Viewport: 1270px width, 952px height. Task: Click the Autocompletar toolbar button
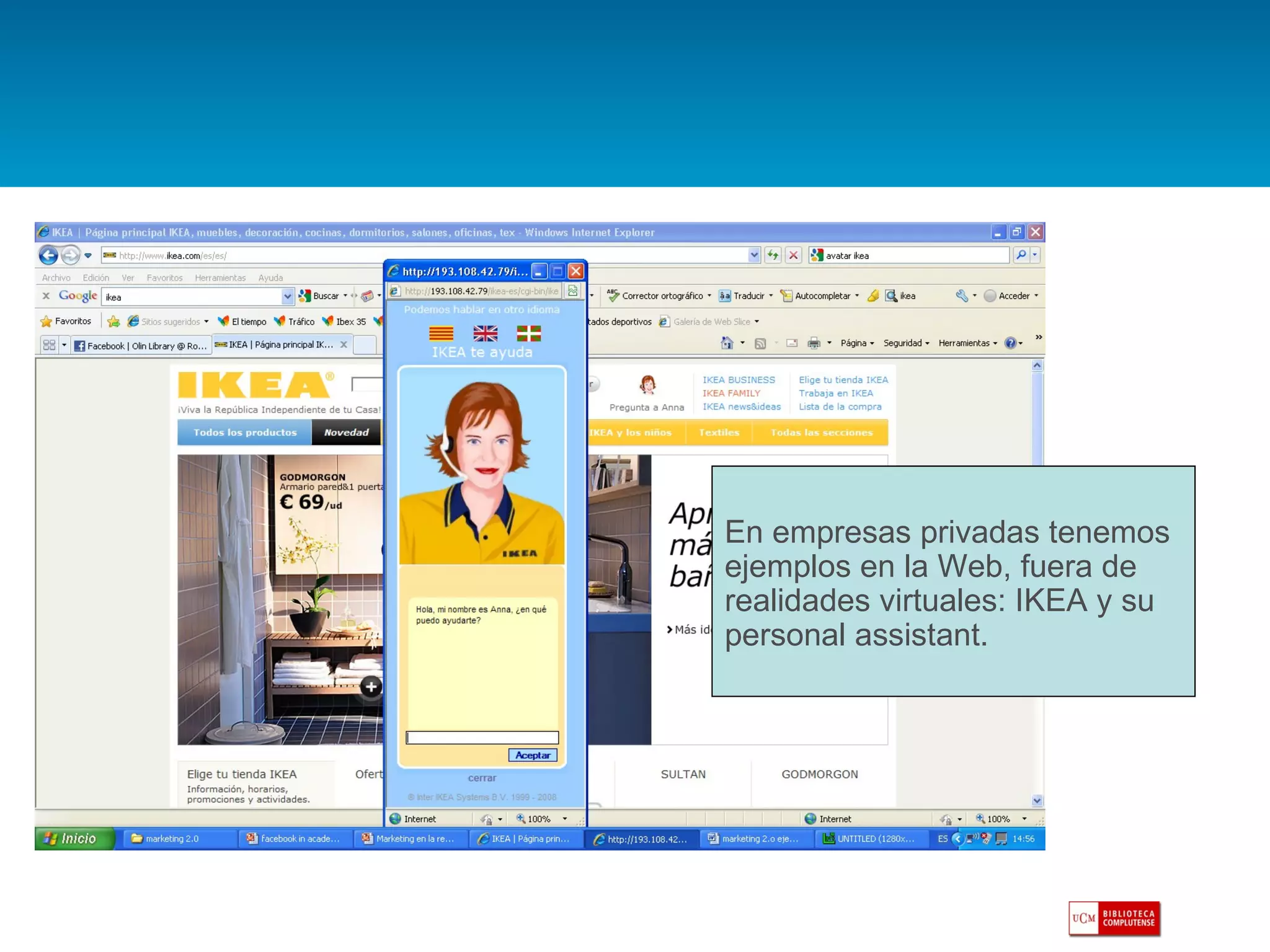820,296
